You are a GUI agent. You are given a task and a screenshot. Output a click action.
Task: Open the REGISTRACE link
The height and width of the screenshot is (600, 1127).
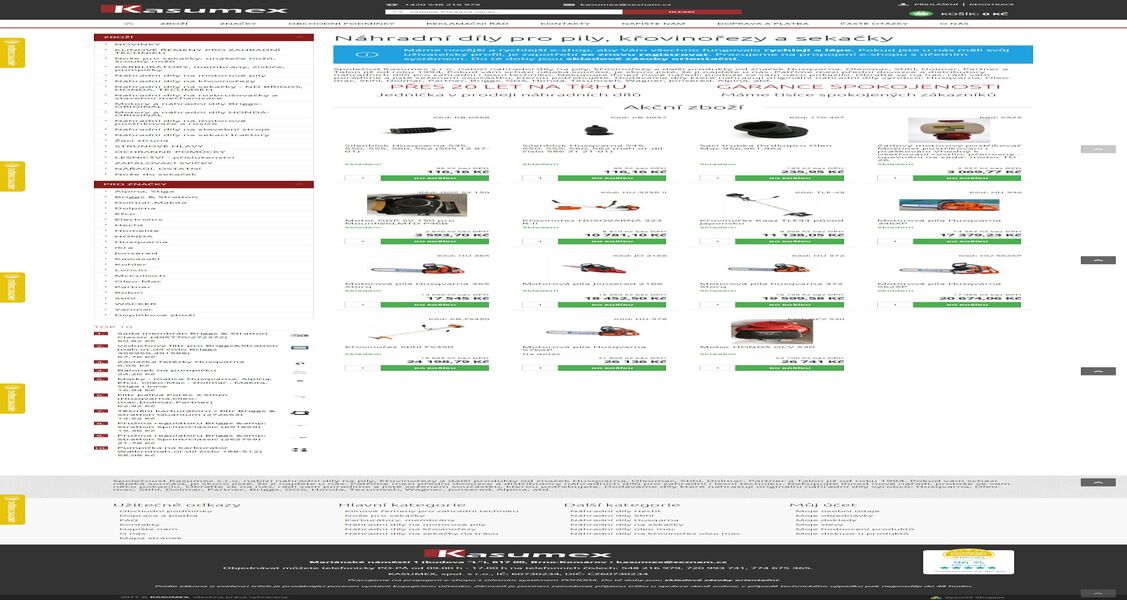coord(991,4)
